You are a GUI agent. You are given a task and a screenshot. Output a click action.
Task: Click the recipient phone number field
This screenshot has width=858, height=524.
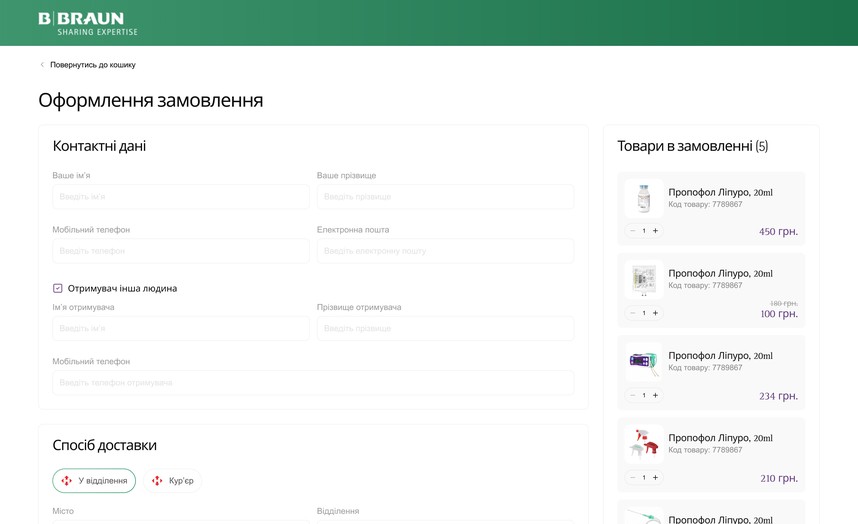[x=313, y=382]
